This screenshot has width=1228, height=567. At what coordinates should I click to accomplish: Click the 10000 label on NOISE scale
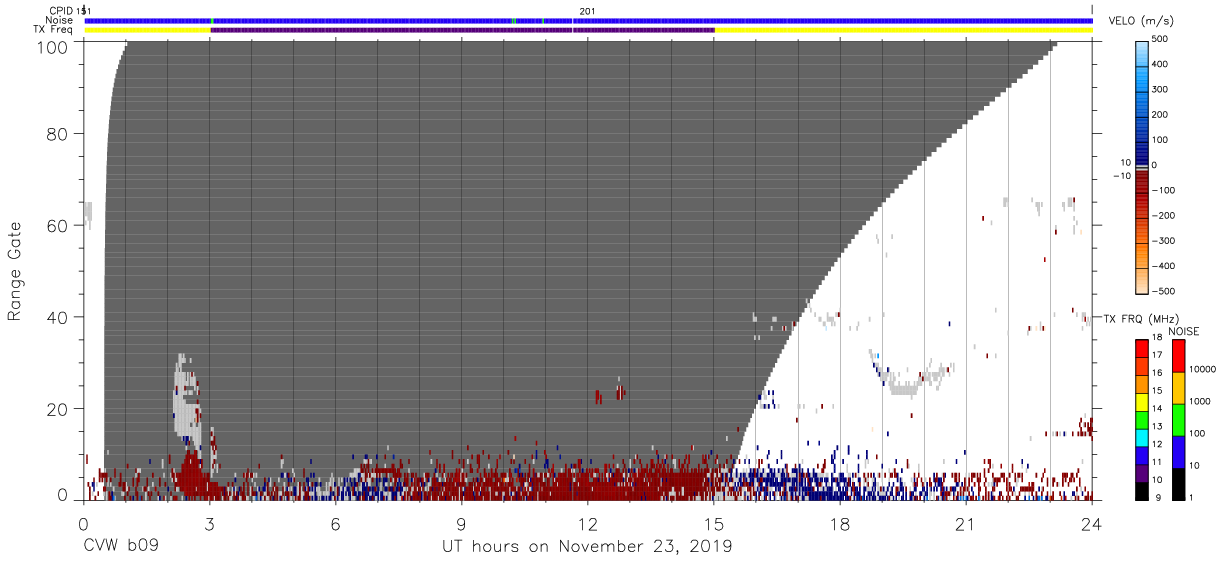pyautogui.click(x=1201, y=369)
